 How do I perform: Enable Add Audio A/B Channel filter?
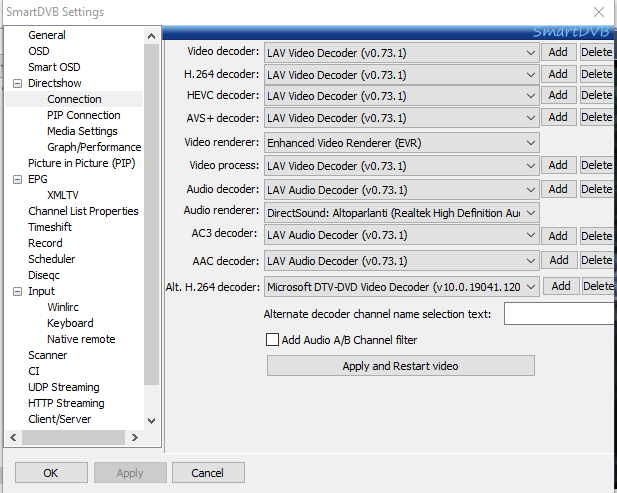tap(272, 340)
